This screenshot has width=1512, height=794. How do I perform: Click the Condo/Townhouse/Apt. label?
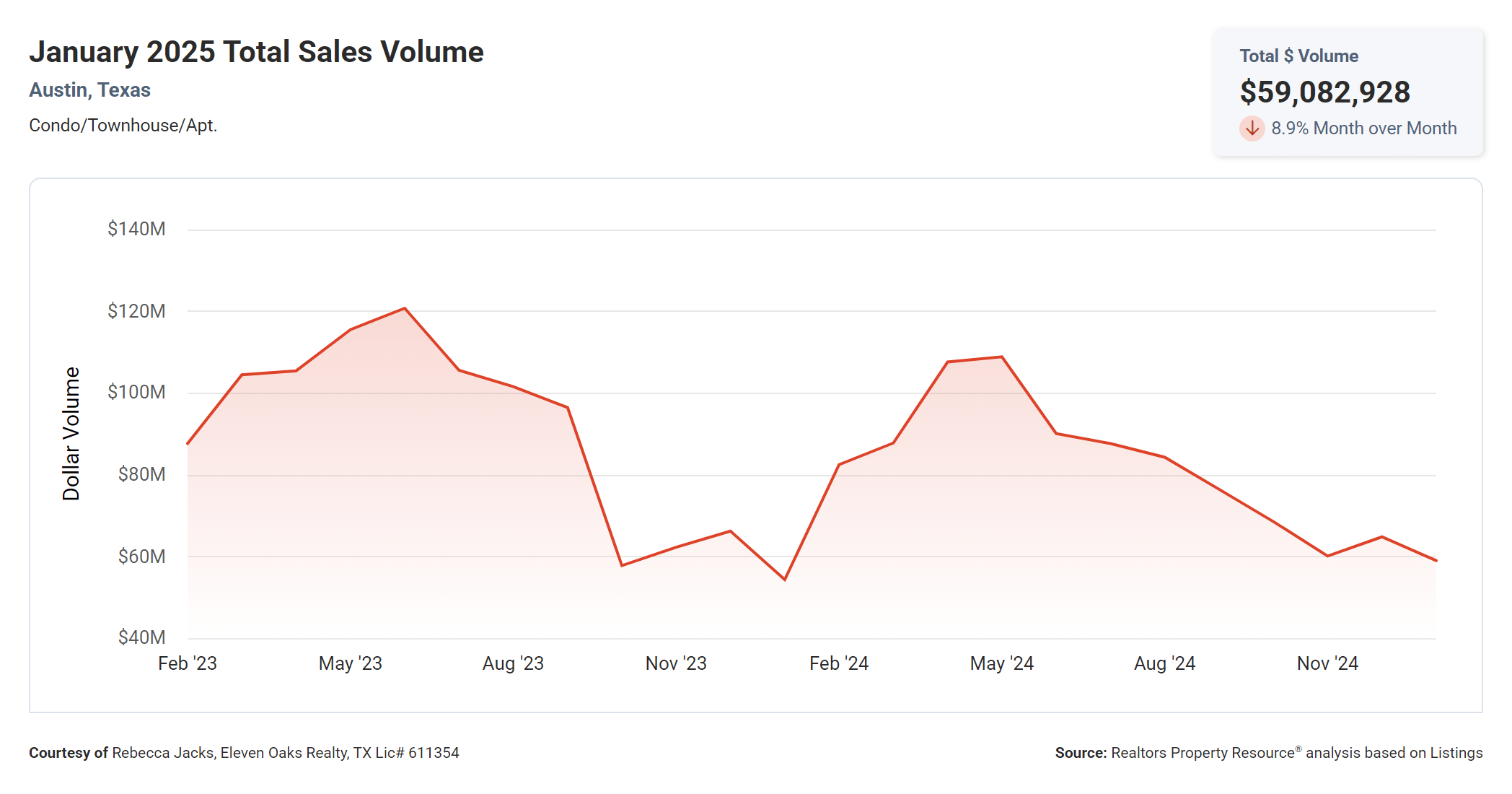point(123,126)
